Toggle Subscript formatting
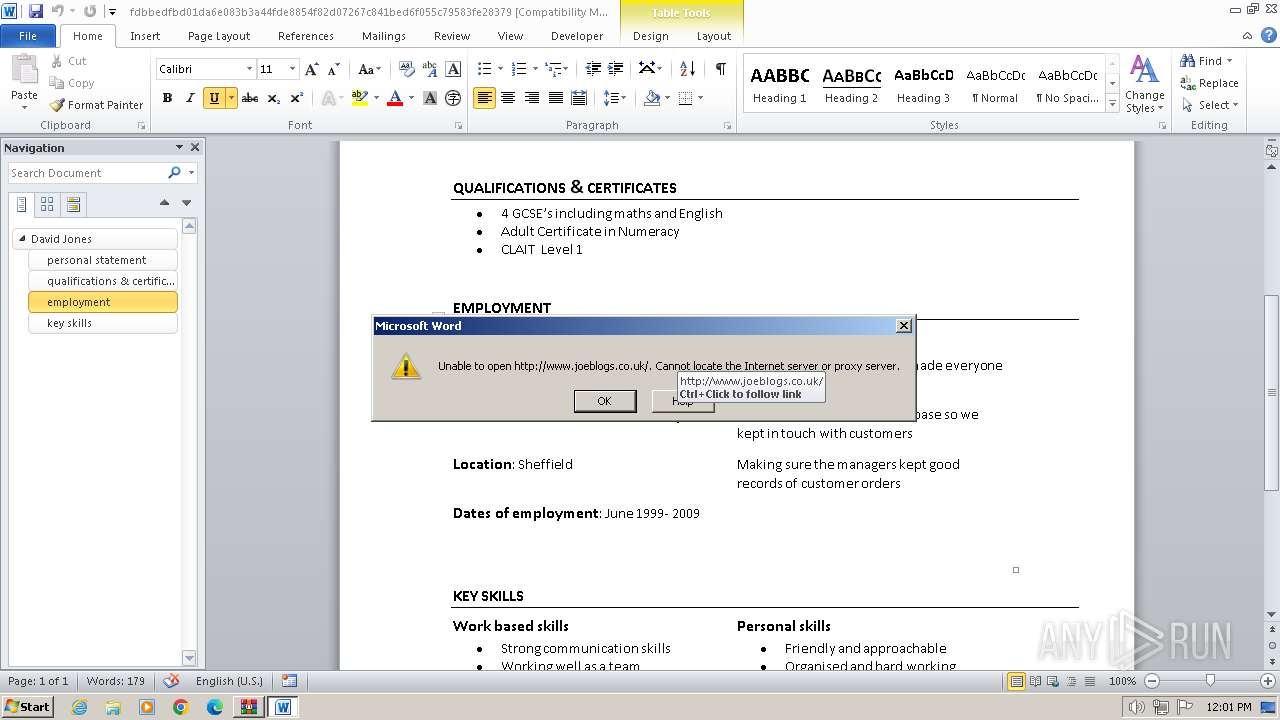 (x=273, y=98)
